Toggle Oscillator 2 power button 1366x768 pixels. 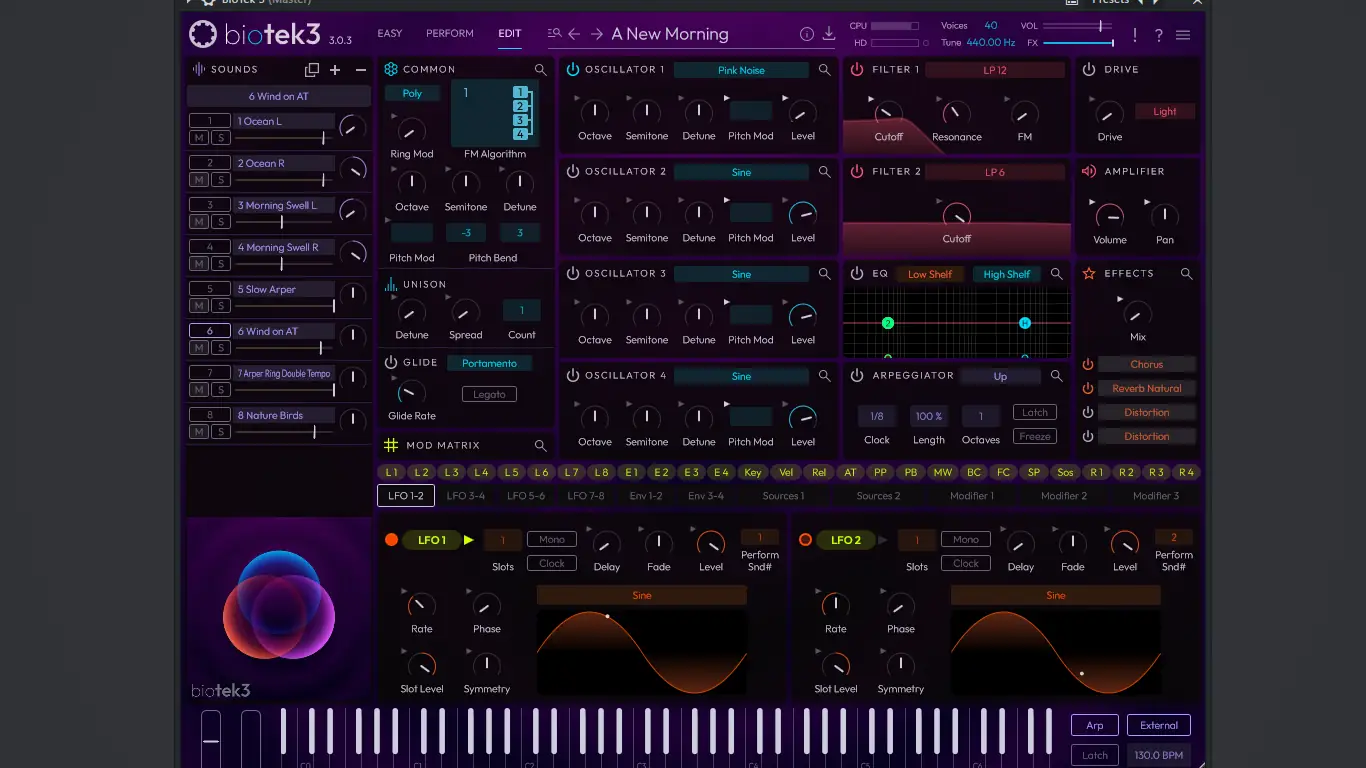(x=573, y=172)
